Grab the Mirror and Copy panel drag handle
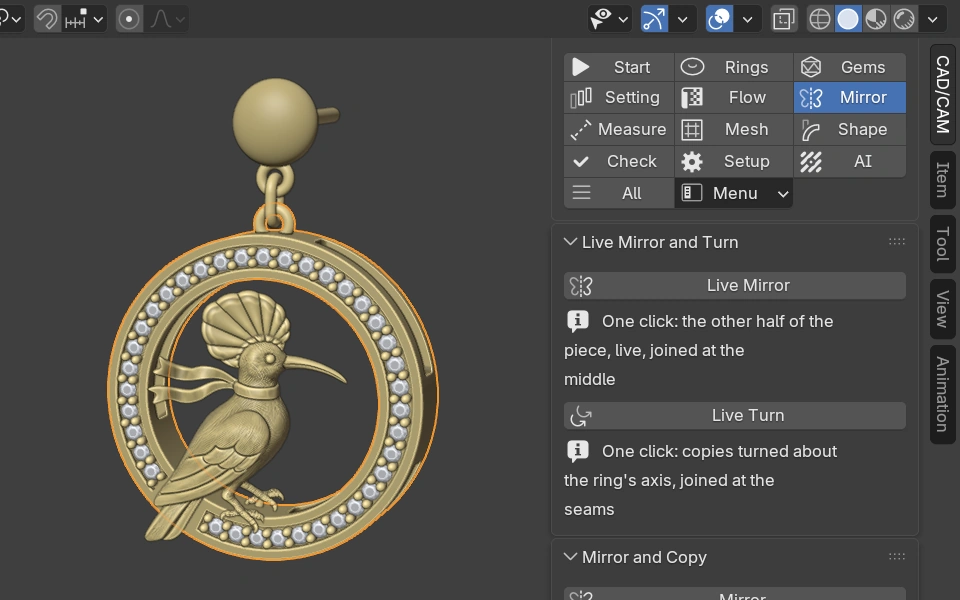Screen dimensions: 960x600 click(896, 557)
